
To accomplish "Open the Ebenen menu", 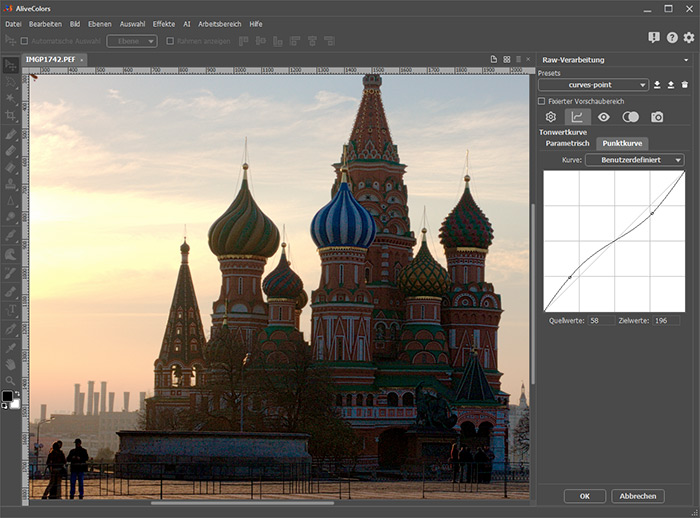I will (x=100, y=24).
